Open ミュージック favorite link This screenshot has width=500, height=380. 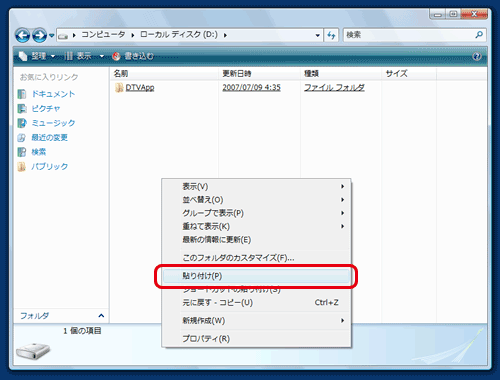click(x=53, y=123)
